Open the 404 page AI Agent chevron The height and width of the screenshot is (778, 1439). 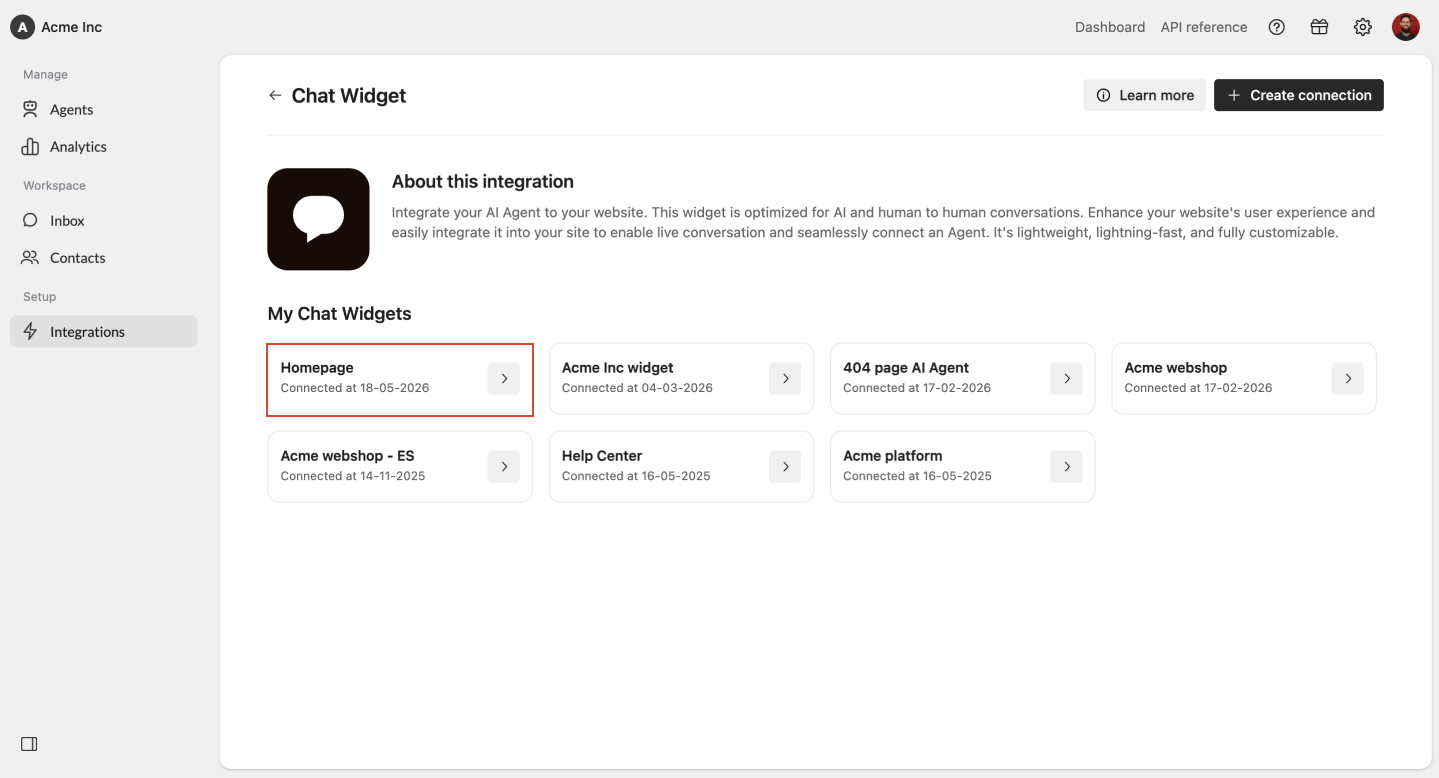[x=1066, y=378]
